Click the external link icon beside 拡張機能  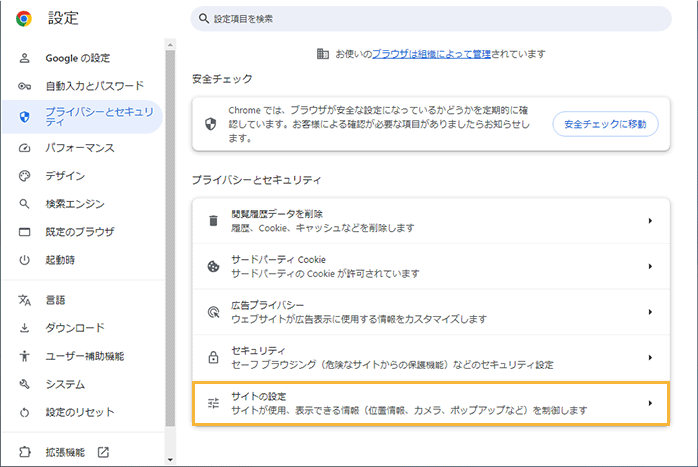coord(103,452)
